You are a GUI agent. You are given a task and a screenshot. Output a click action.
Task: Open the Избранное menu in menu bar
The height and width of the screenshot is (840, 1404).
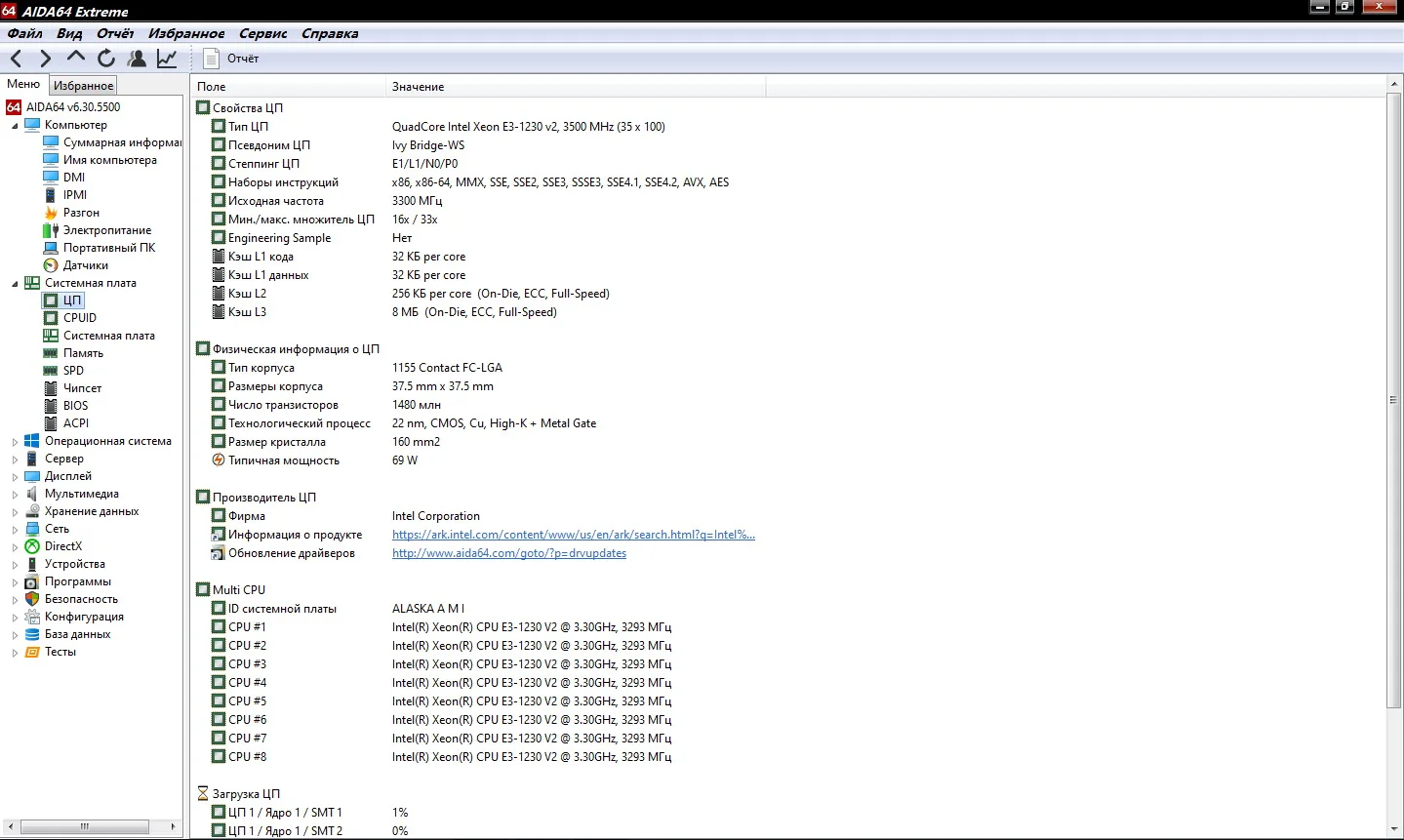point(186,33)
